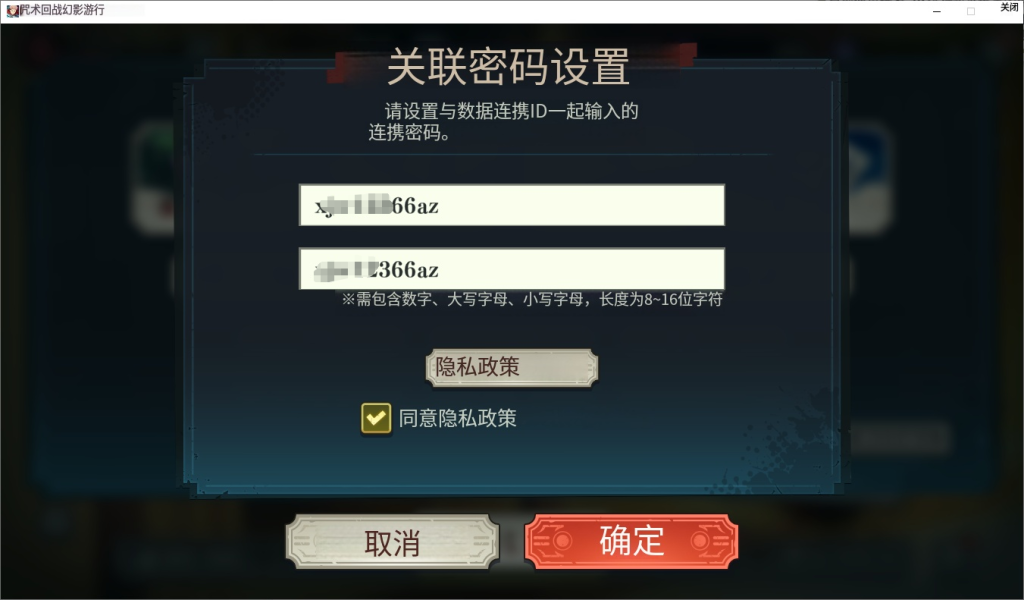1024x600 pixels.
Task: Cancel with the 取消 button
Action: point(392,542)
